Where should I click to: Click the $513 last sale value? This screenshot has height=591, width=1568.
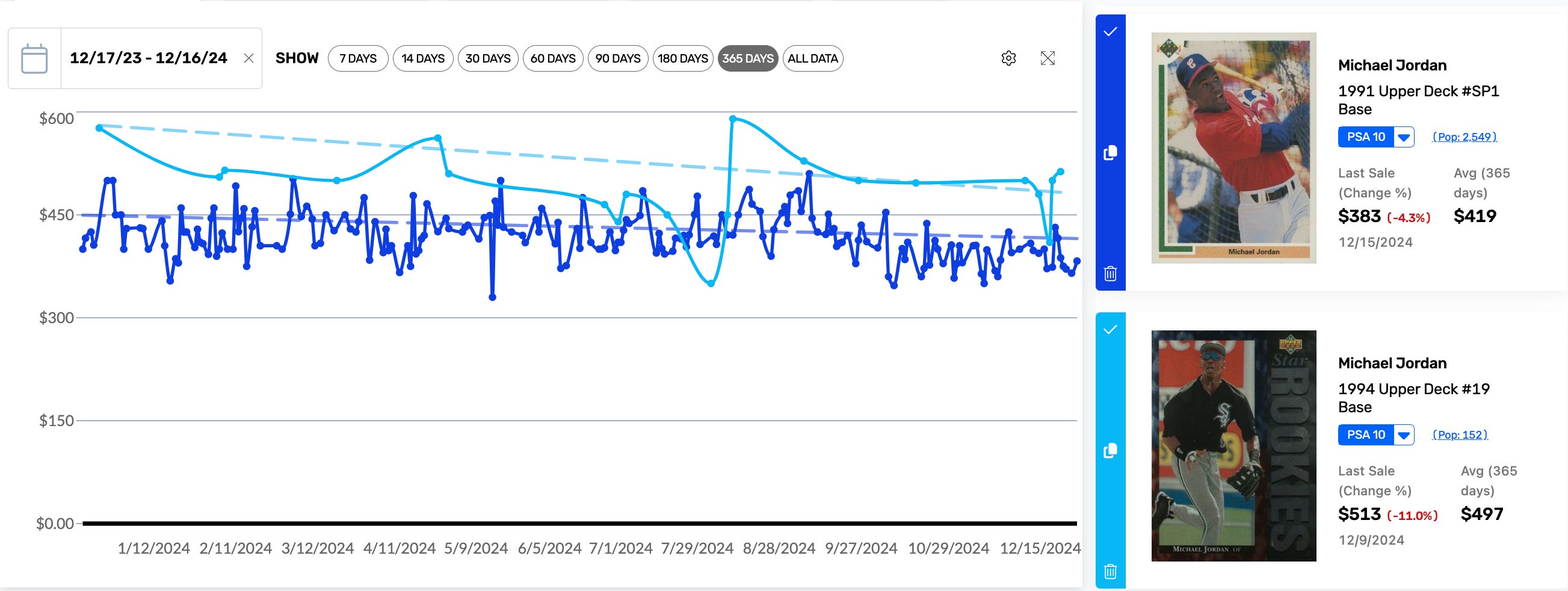(x=1359, y=515)
